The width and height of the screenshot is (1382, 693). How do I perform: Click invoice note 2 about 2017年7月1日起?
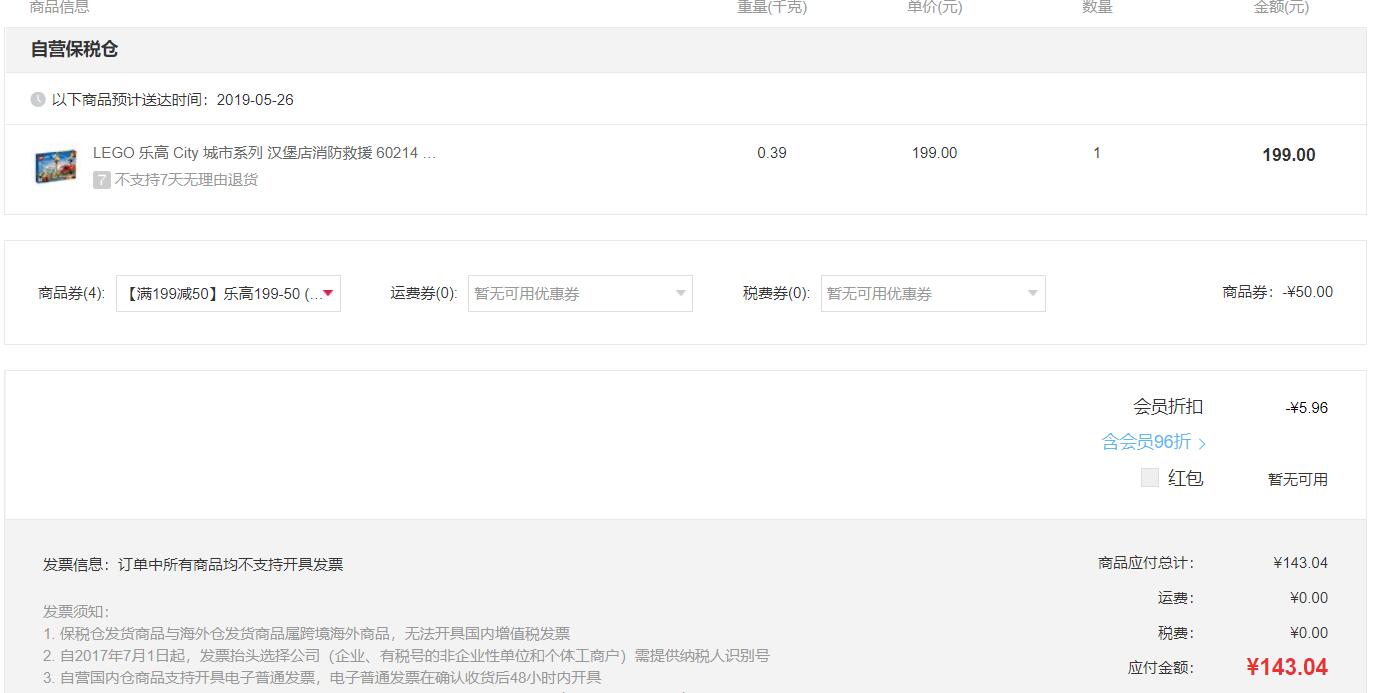[406, 656]
